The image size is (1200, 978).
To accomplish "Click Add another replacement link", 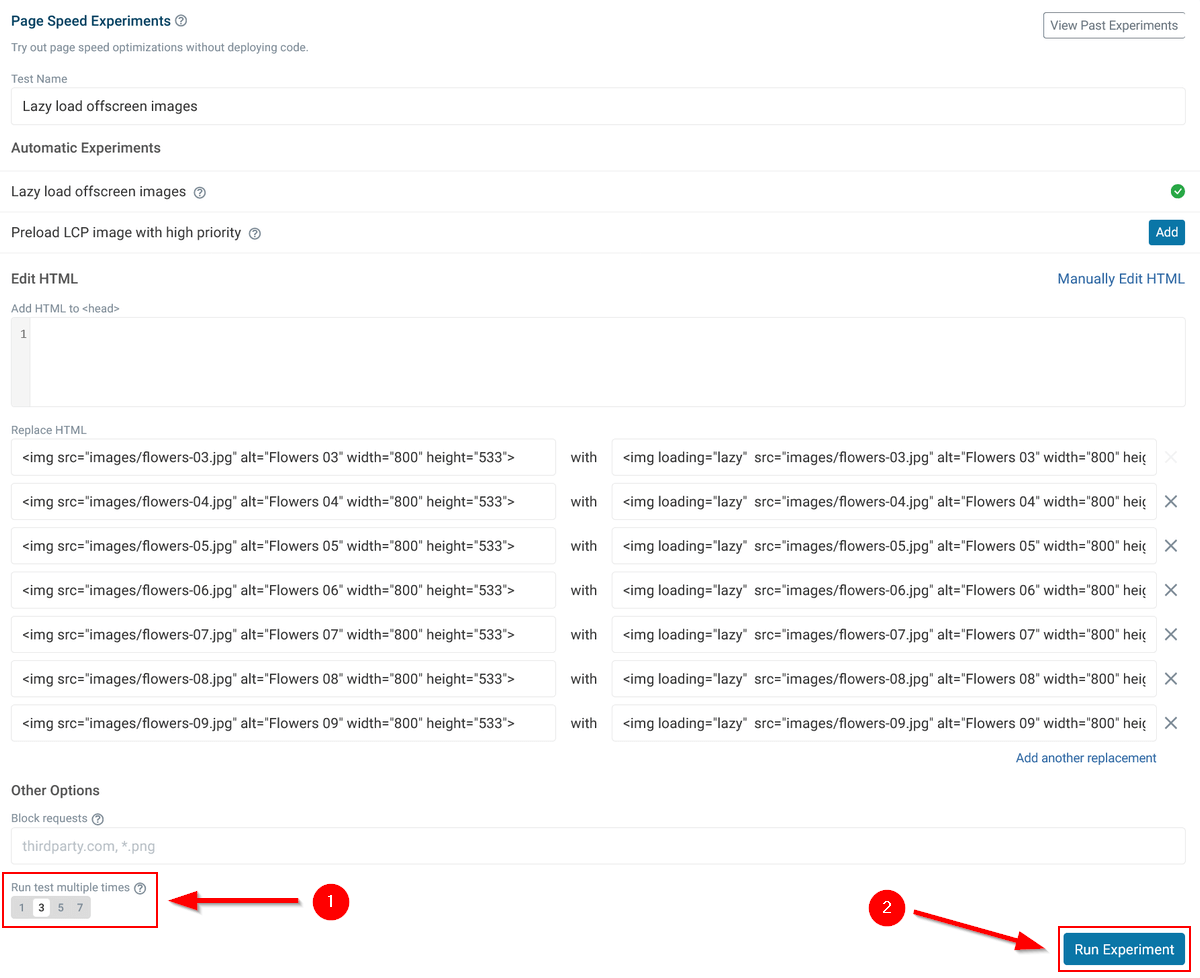I will pyautogui.click(x=1086, y=758).
